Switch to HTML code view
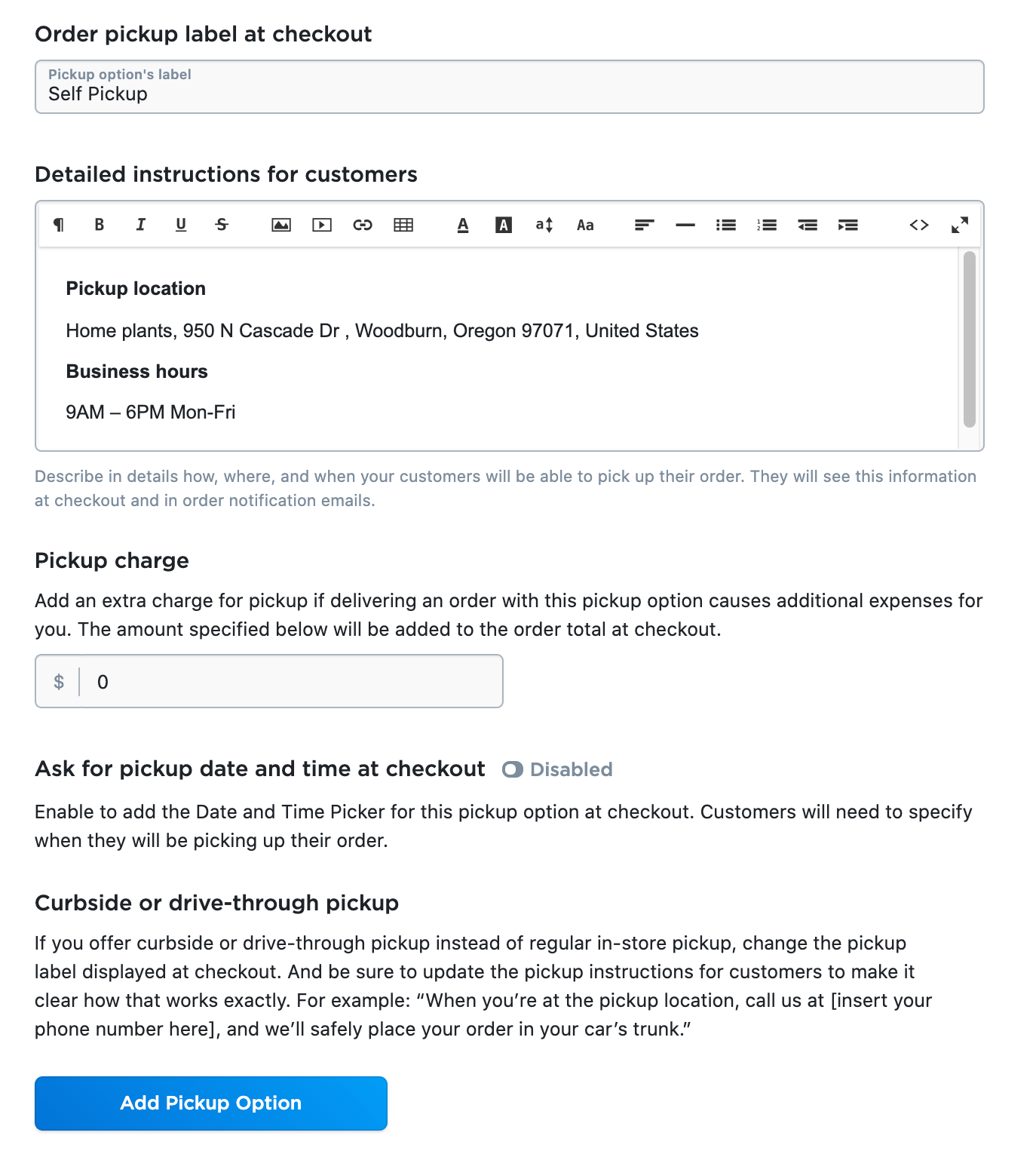1036x1154 pixels. click(x=918, y=225)
